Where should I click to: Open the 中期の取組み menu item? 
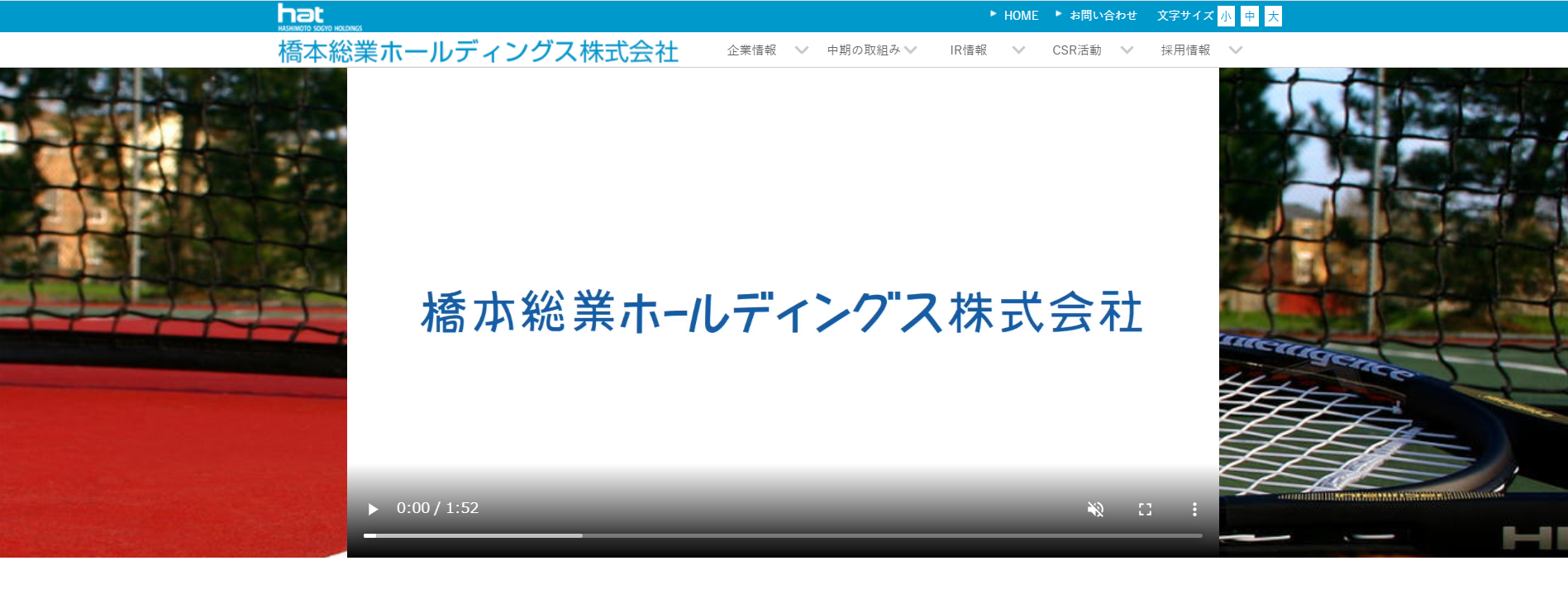[863, 50]
